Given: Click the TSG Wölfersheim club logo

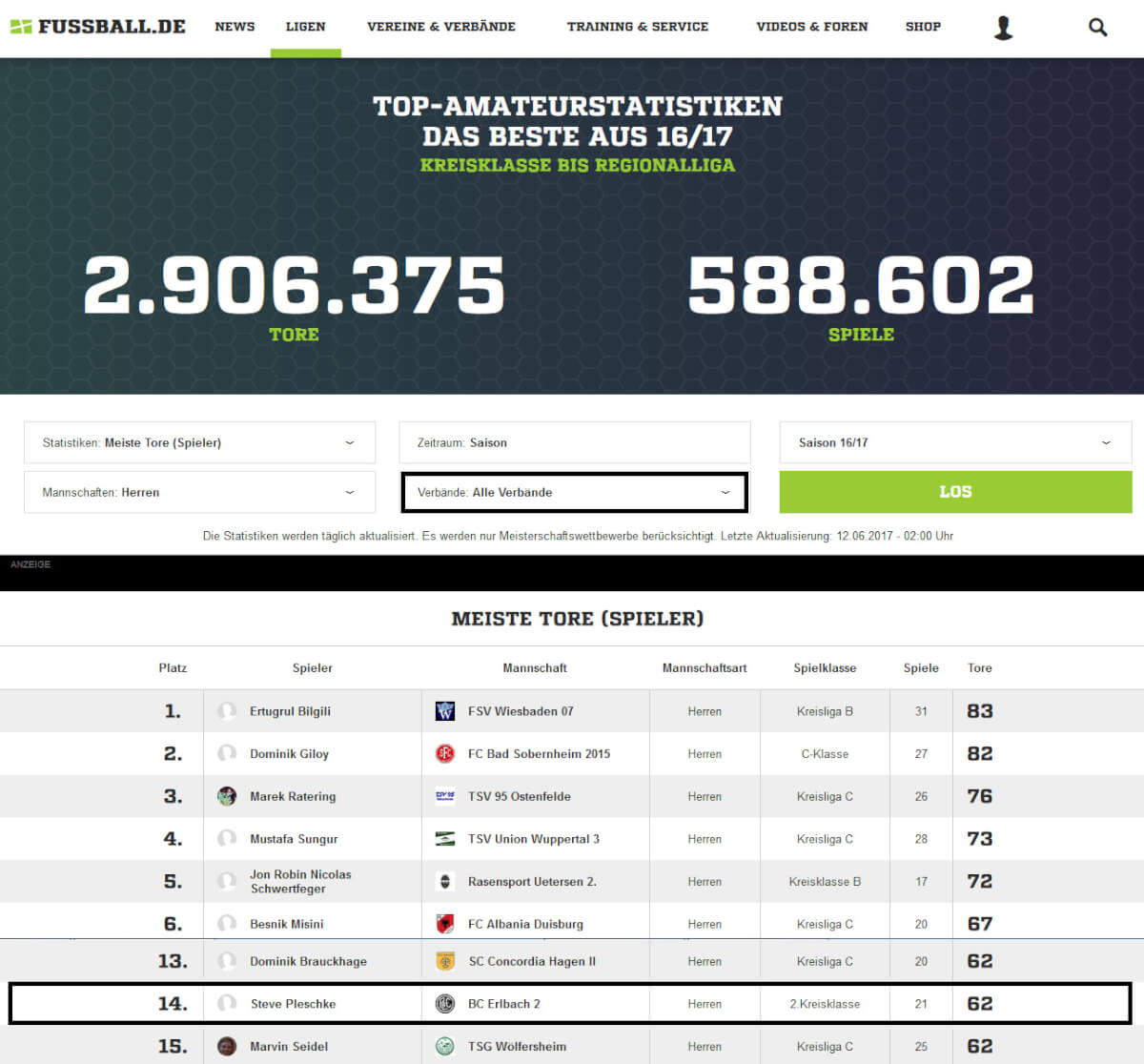Looking at the screenshot, I should 445,1046.
